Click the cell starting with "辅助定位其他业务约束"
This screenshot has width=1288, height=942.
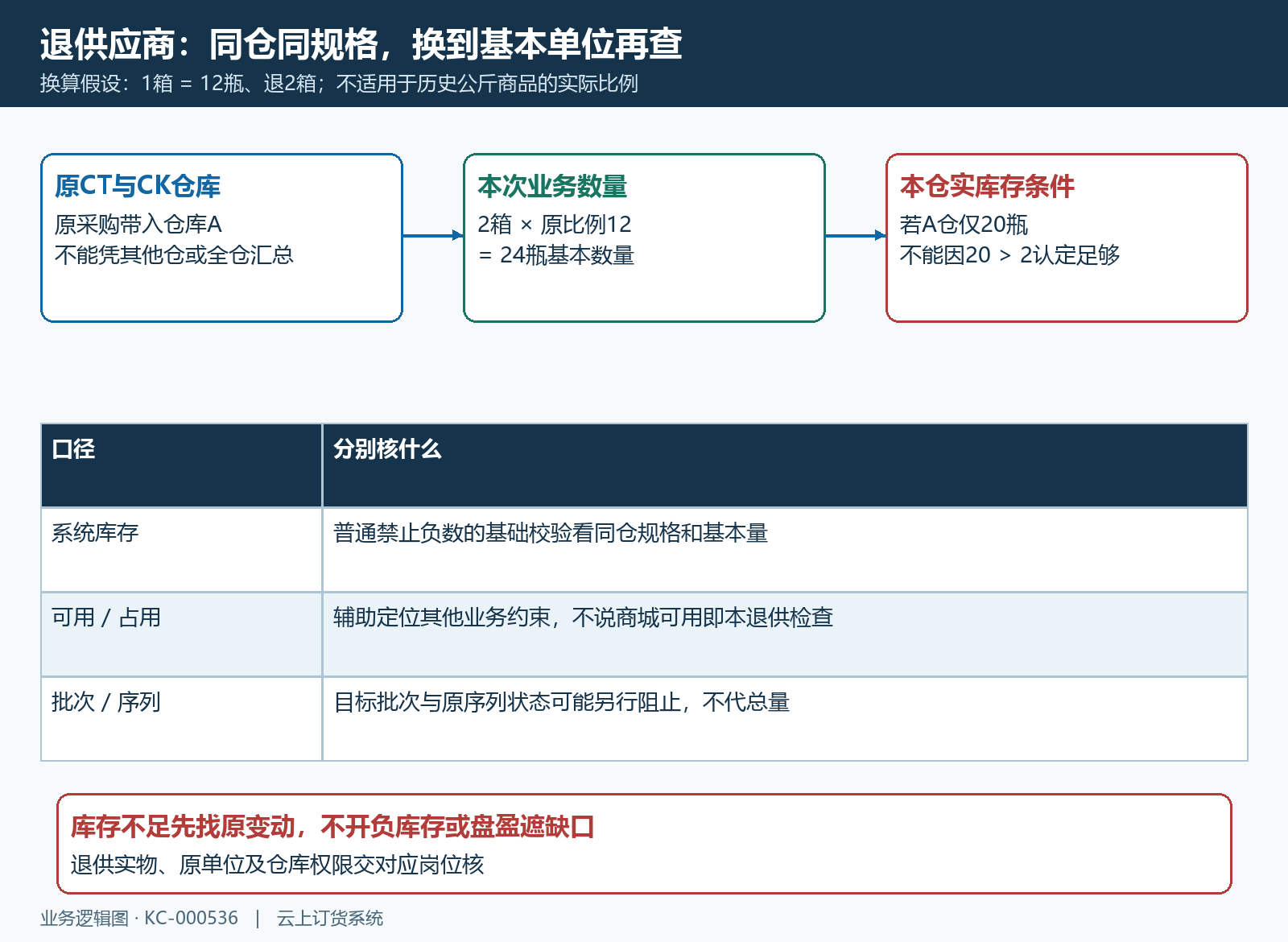[583, 618]
